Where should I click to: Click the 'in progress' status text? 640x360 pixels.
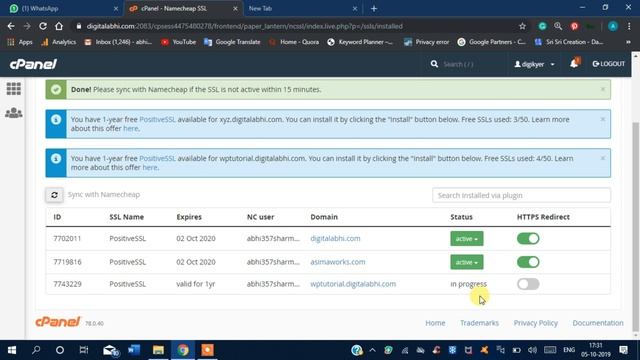[469, 284]
